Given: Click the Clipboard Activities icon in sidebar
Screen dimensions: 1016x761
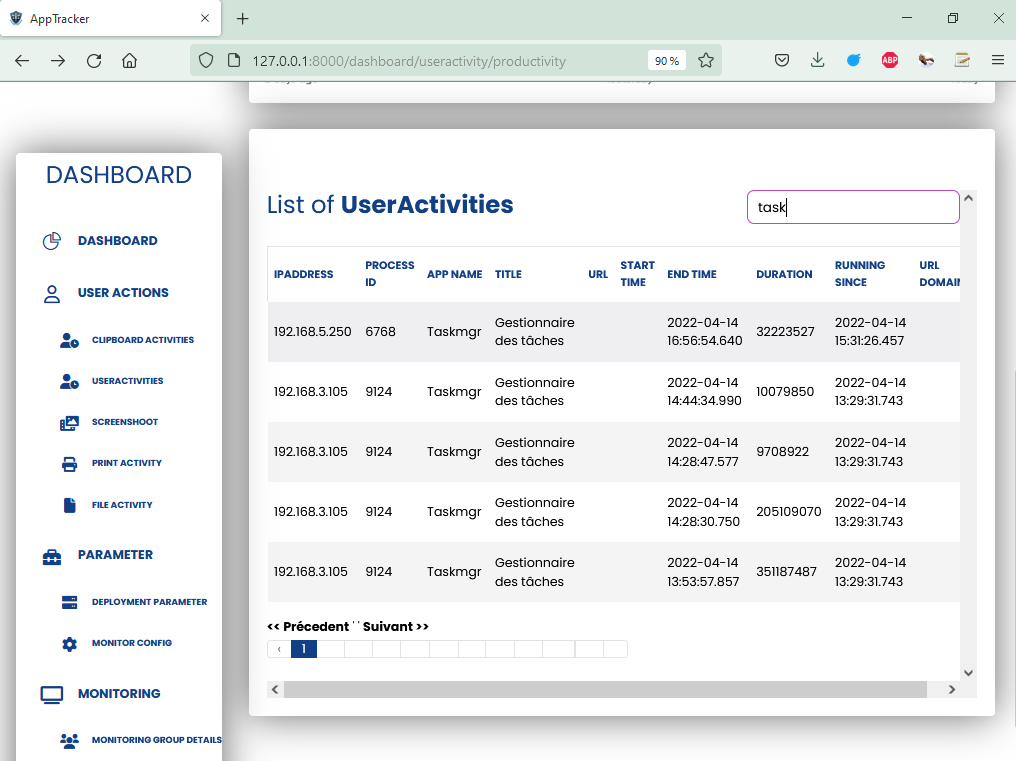Looking at the screenshot, I should coord(69,340).
